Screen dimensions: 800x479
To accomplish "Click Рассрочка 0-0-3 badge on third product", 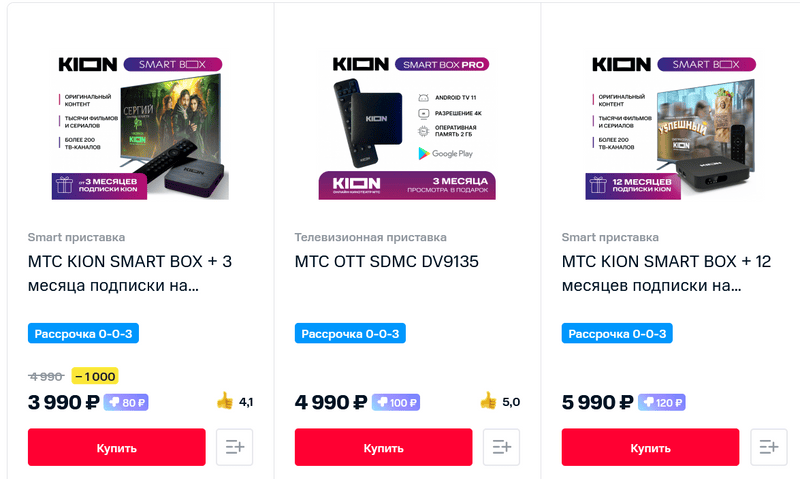I will pyautogui.click(x=617, y=333).
